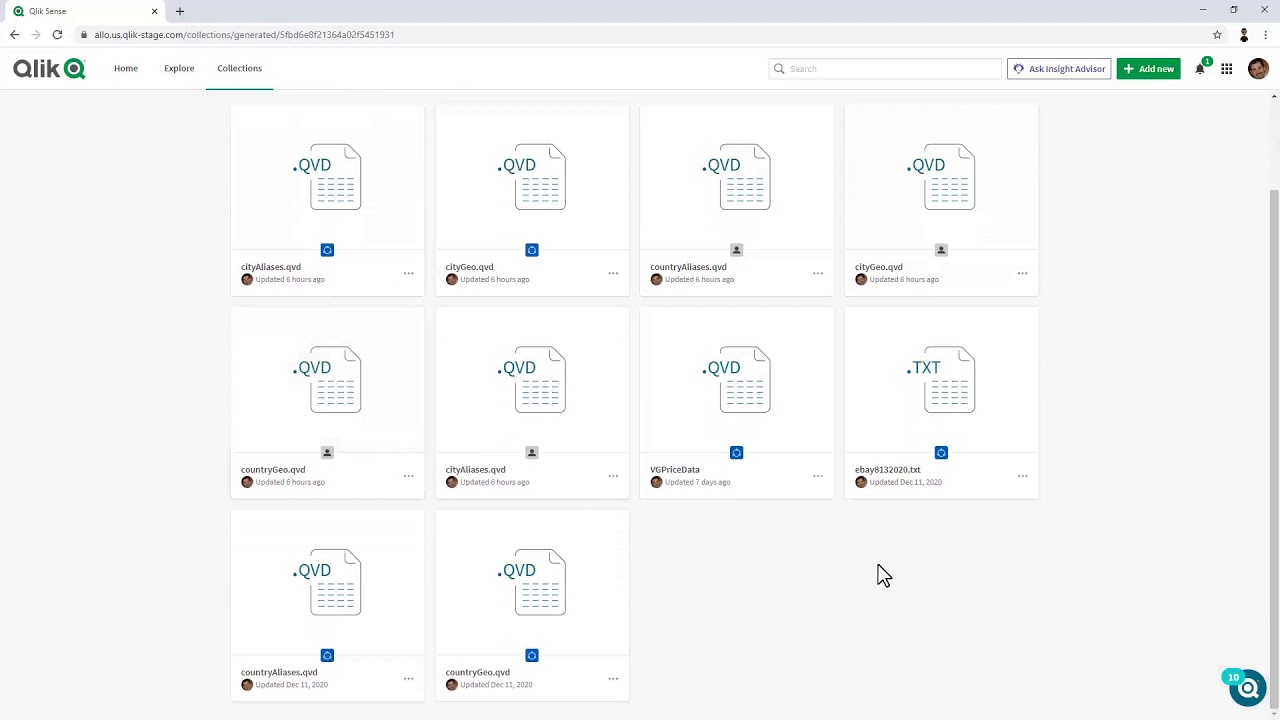Go back with the browser back arrow

coord(14,34)
